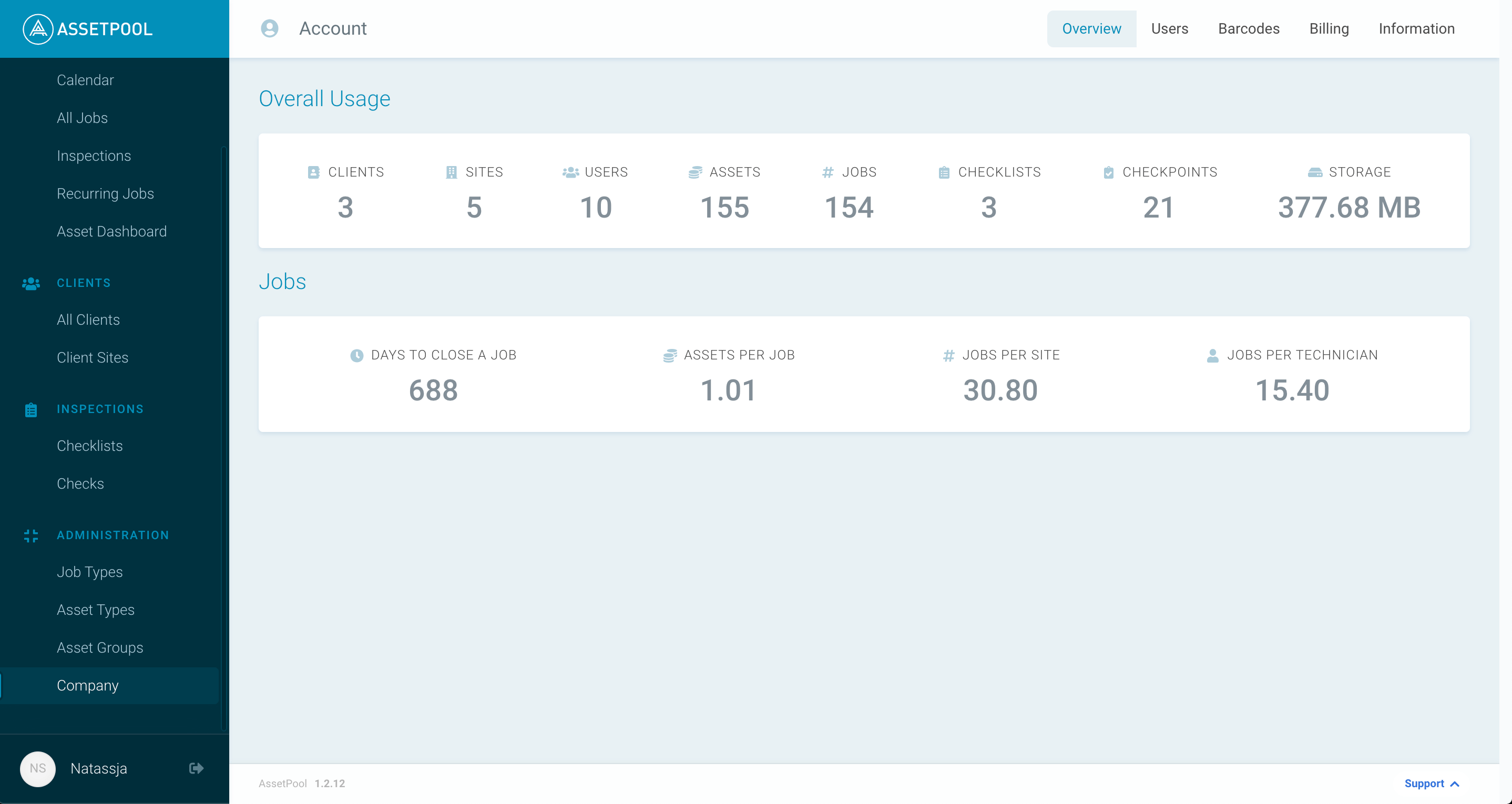The width and height of the screenshot is (1512, 804).
Task: Switch to the Users tab
Action: [x=1169, y=28]
